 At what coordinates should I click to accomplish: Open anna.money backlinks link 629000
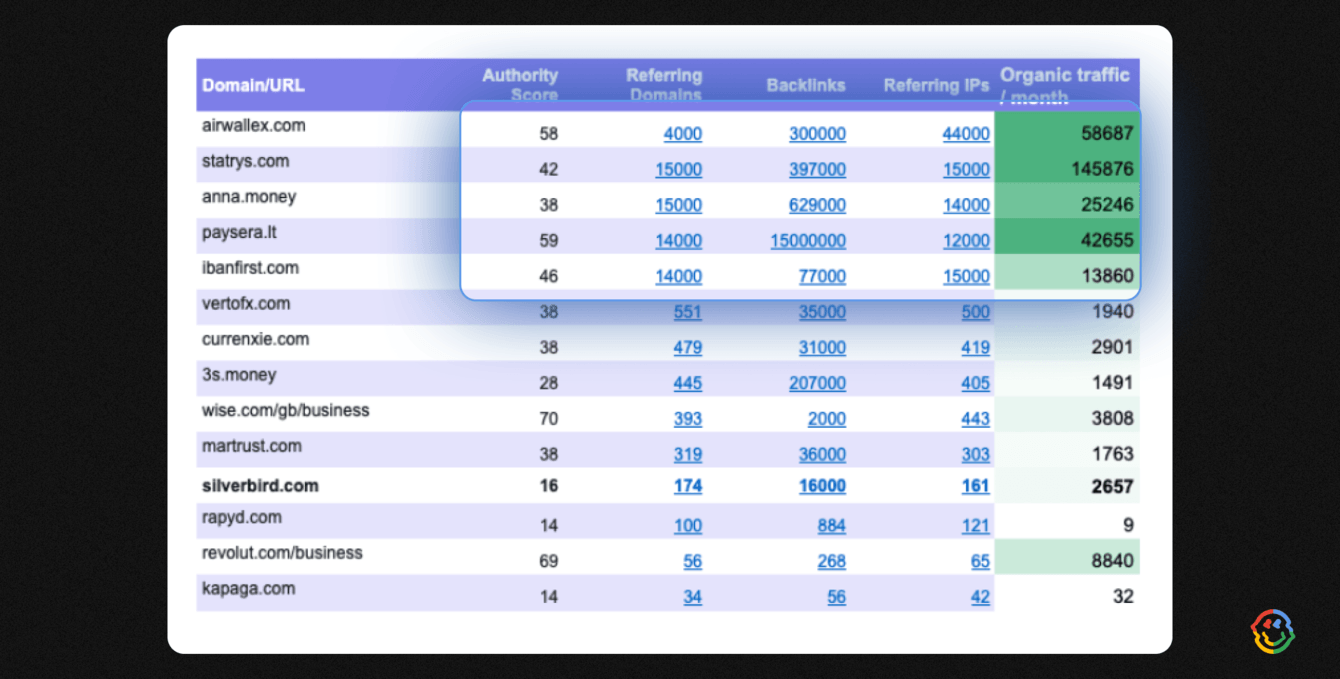click(x=817, y=205)
